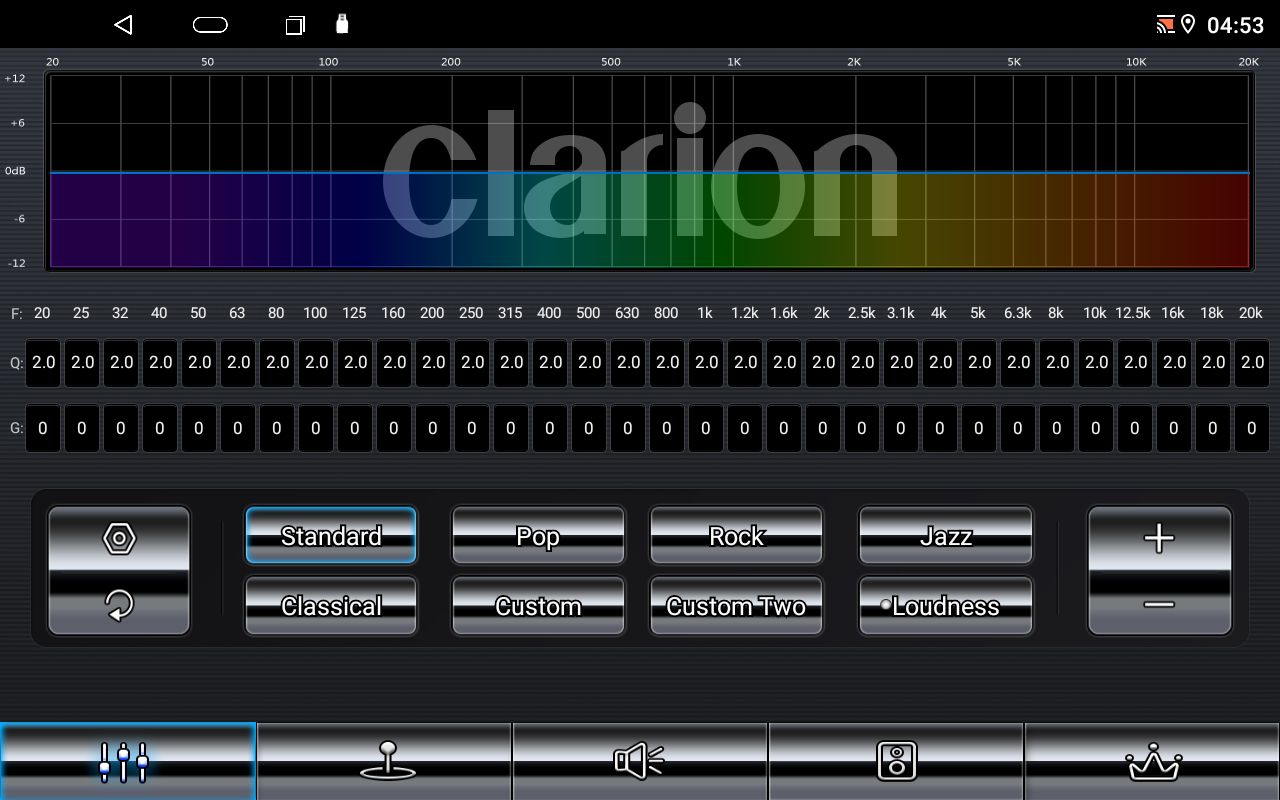Enable the Loudness option

944,605
